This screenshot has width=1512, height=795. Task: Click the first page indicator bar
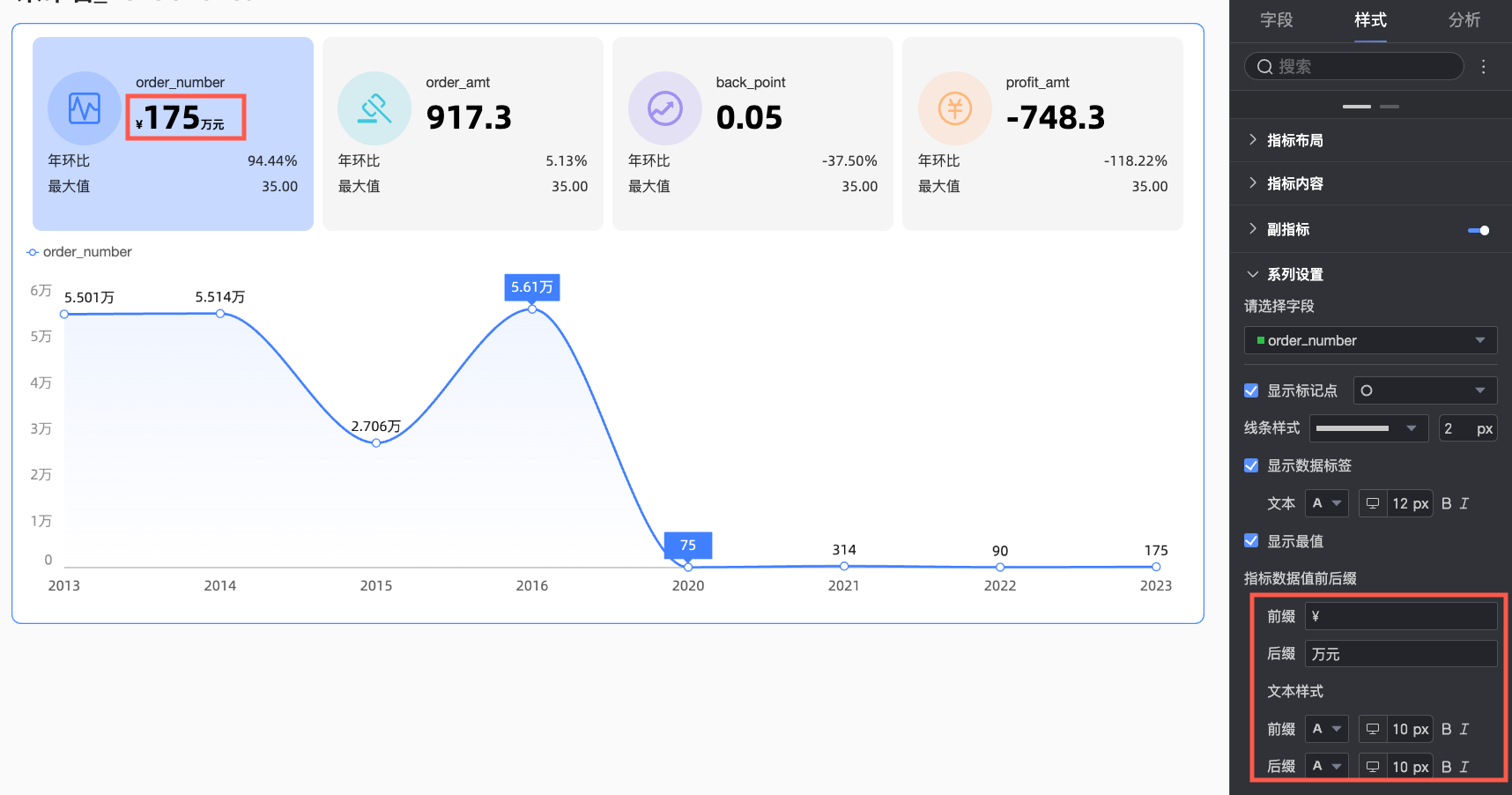click(1357, 107)
